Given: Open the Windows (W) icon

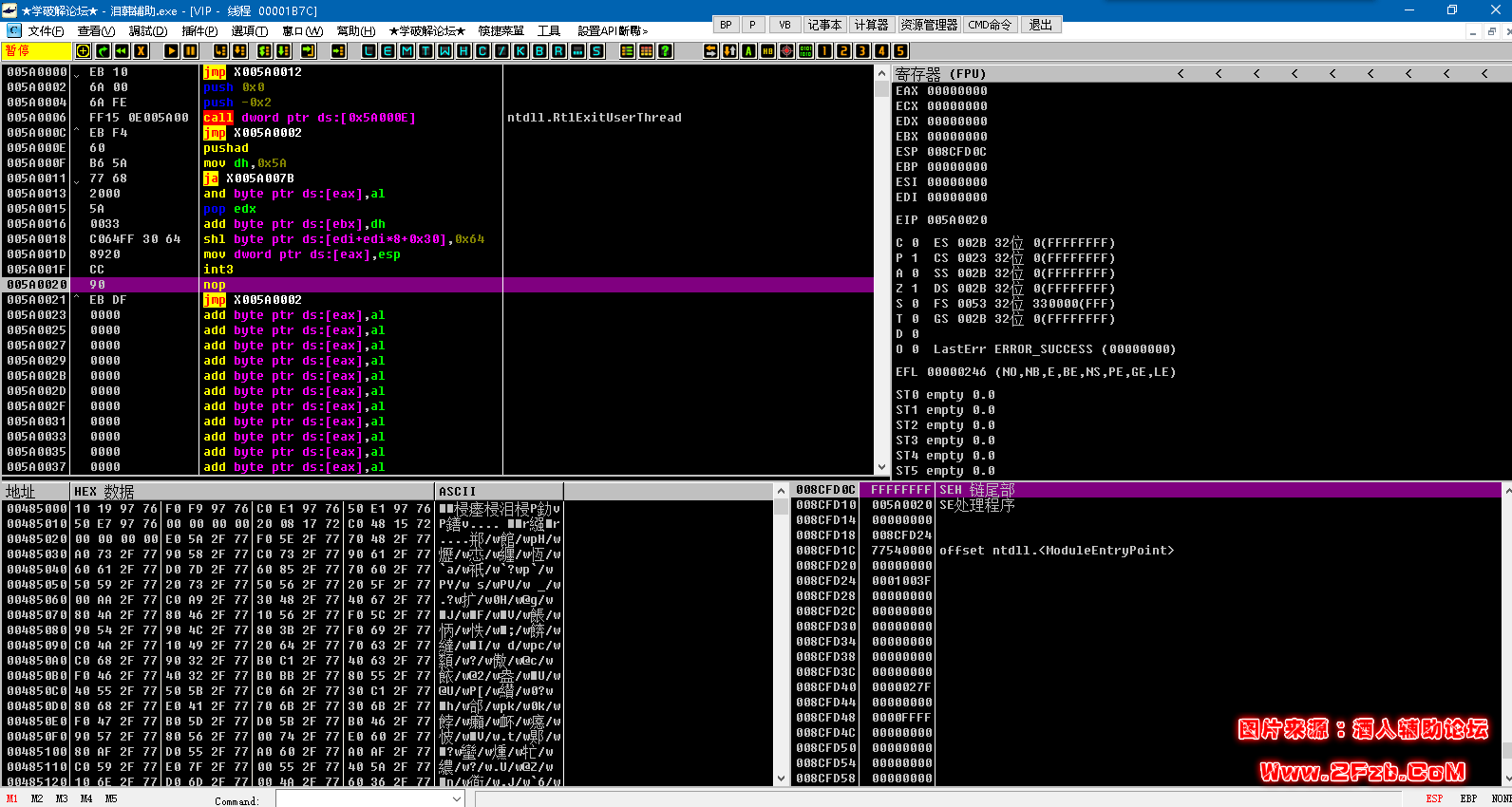Looking at the screenshot, I should (444, 51).
